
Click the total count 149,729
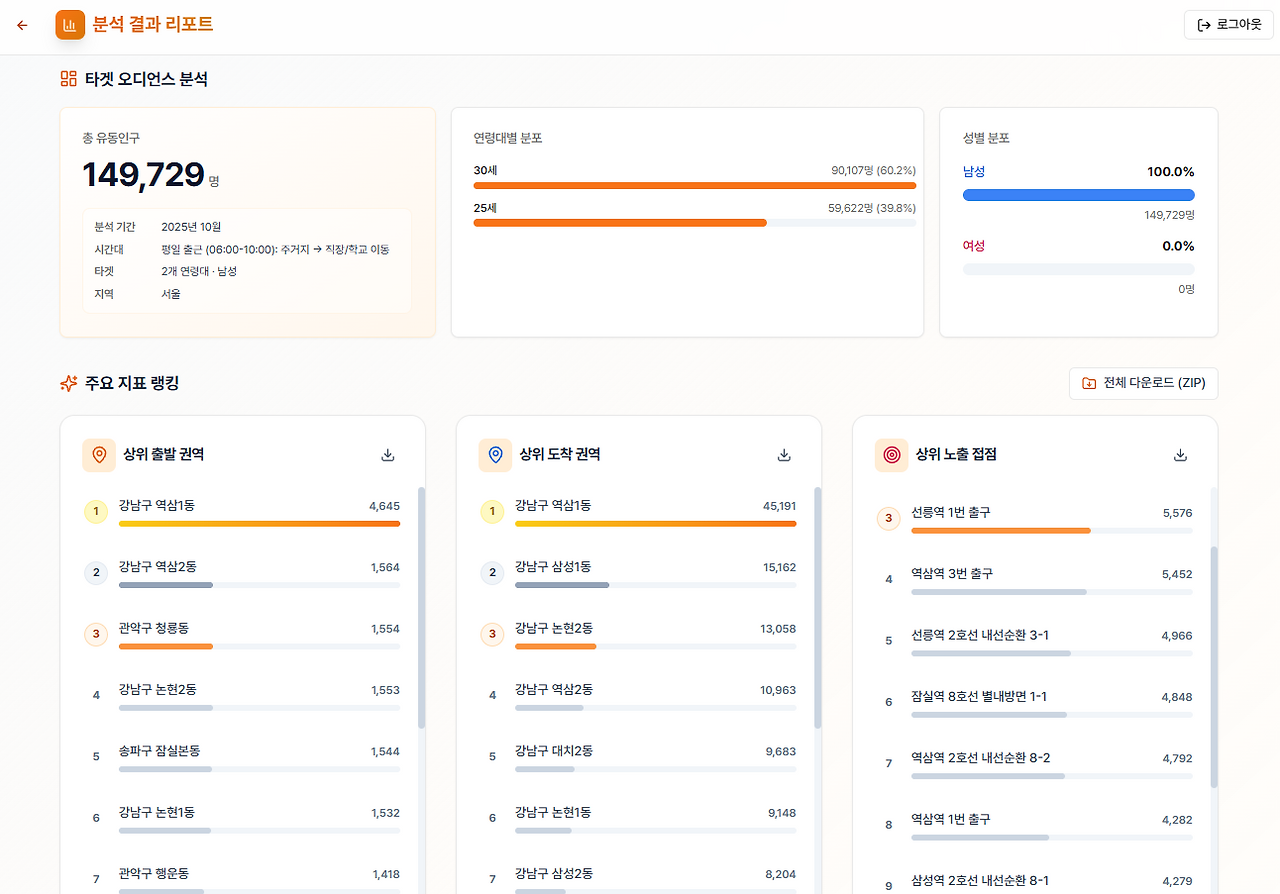[143, 175]
